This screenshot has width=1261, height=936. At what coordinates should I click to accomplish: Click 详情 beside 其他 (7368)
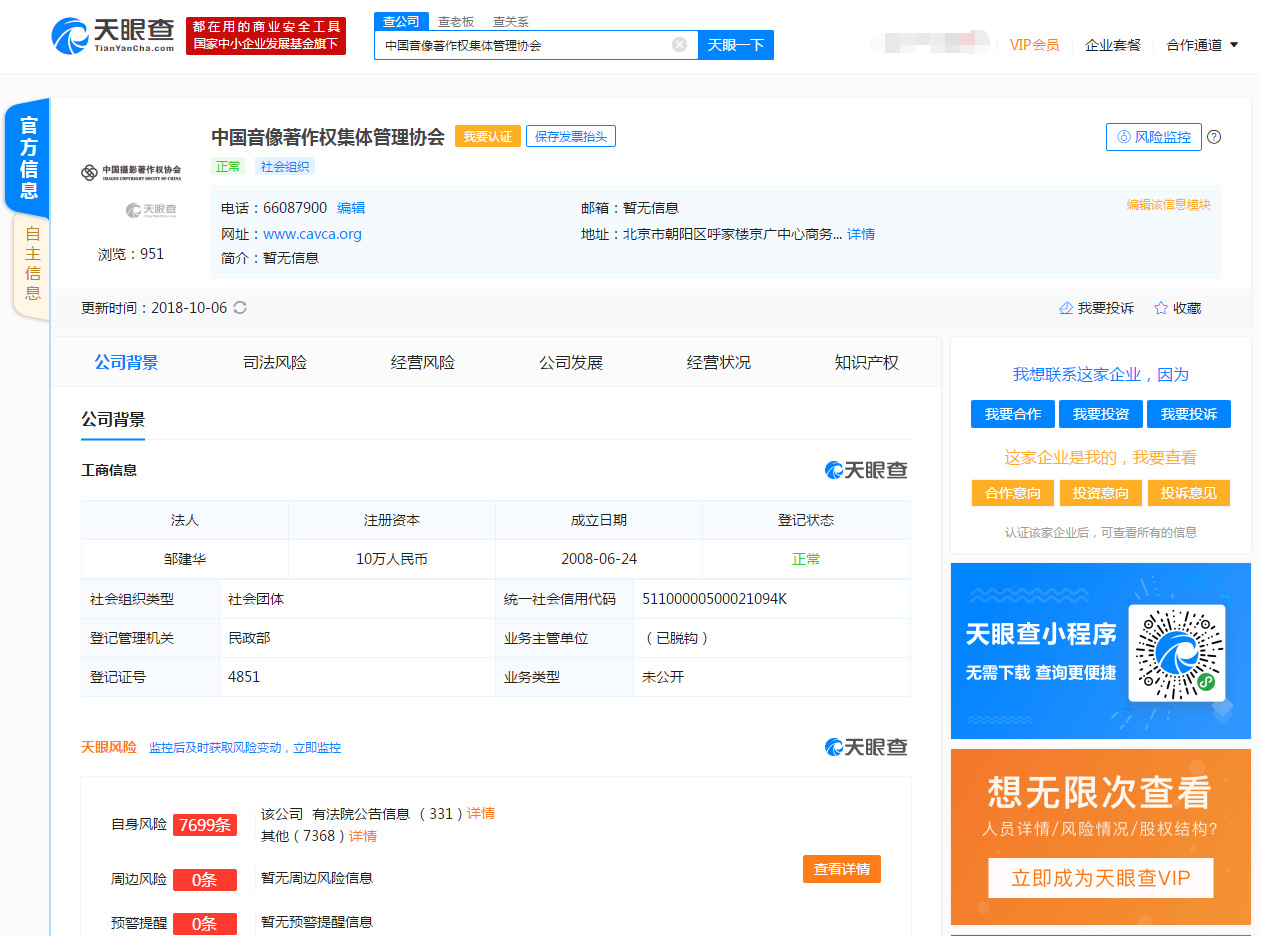coord(363,836)
